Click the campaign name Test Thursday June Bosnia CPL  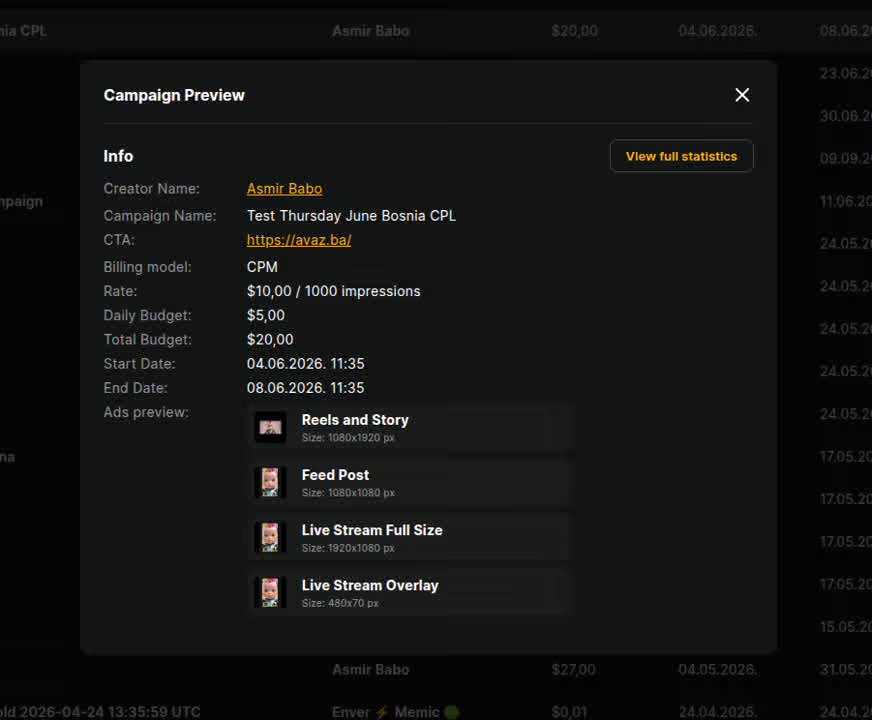pos(351,216)
